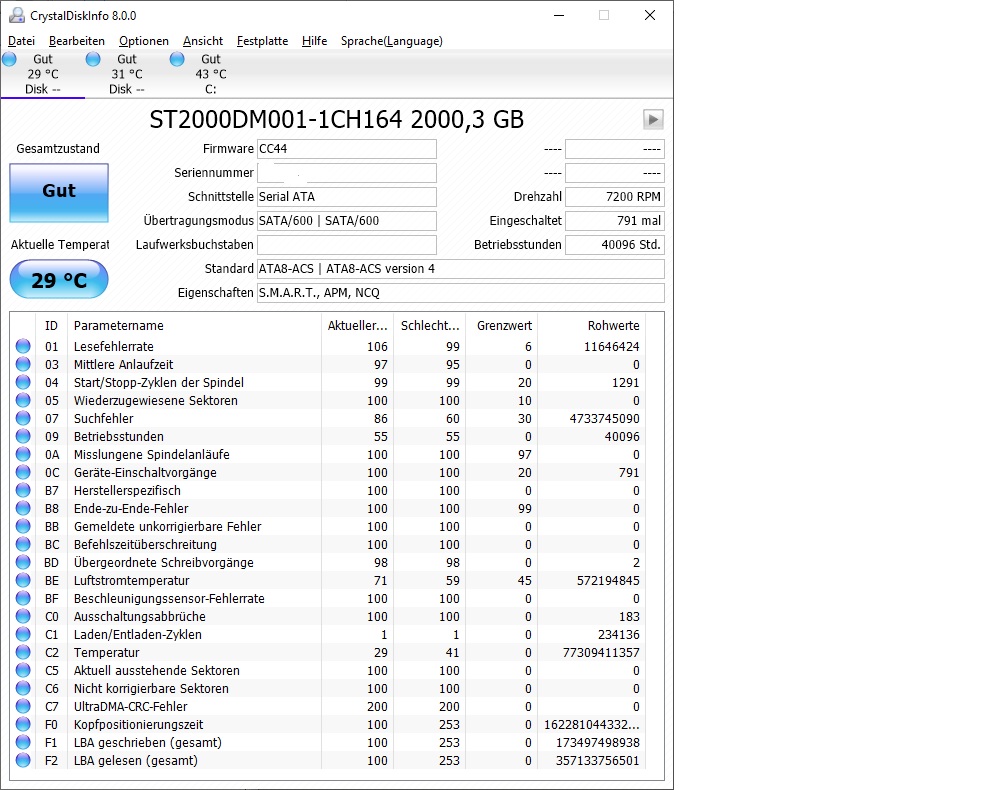The height and width of the screenshot is (790, 1008).
Task: Click status orb for Geräte-Einschaltvorgänge
Action: pos(23,472)
